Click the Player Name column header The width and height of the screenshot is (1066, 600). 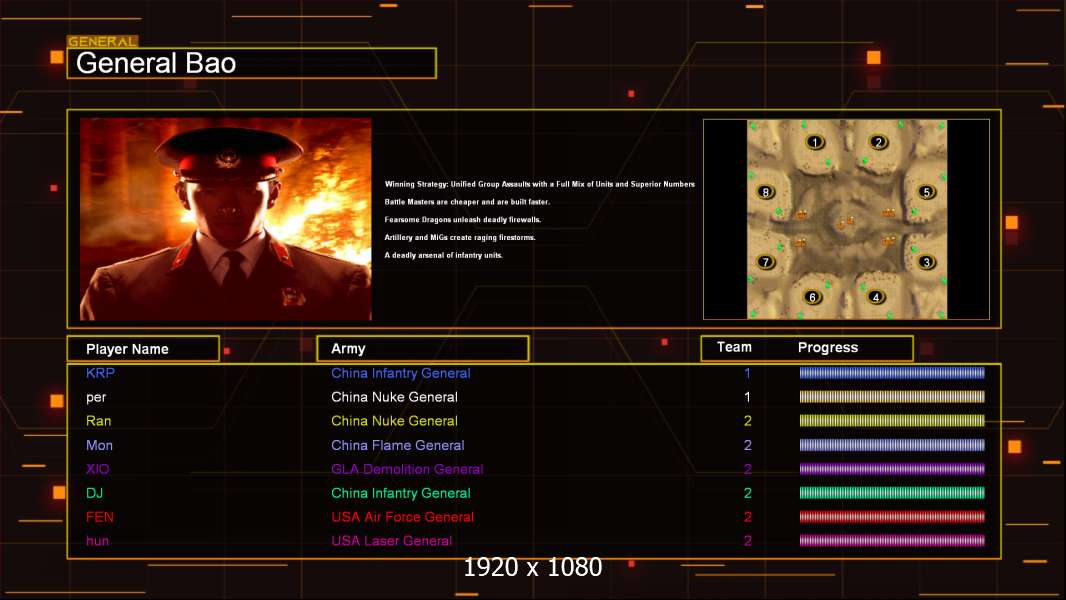click(x=143, y=349)
